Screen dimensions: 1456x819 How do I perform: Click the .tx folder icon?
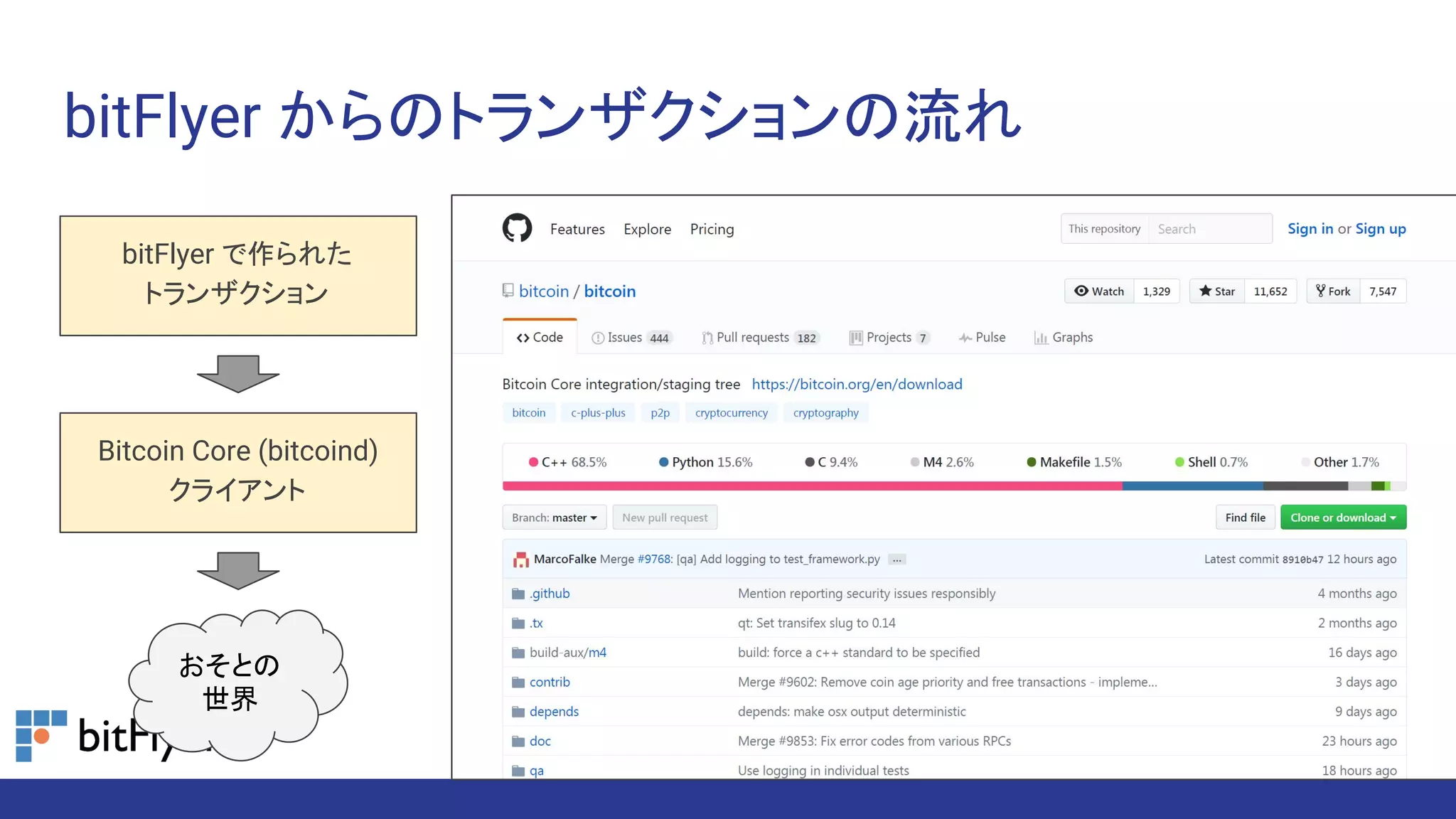click(x=518, y=623)
